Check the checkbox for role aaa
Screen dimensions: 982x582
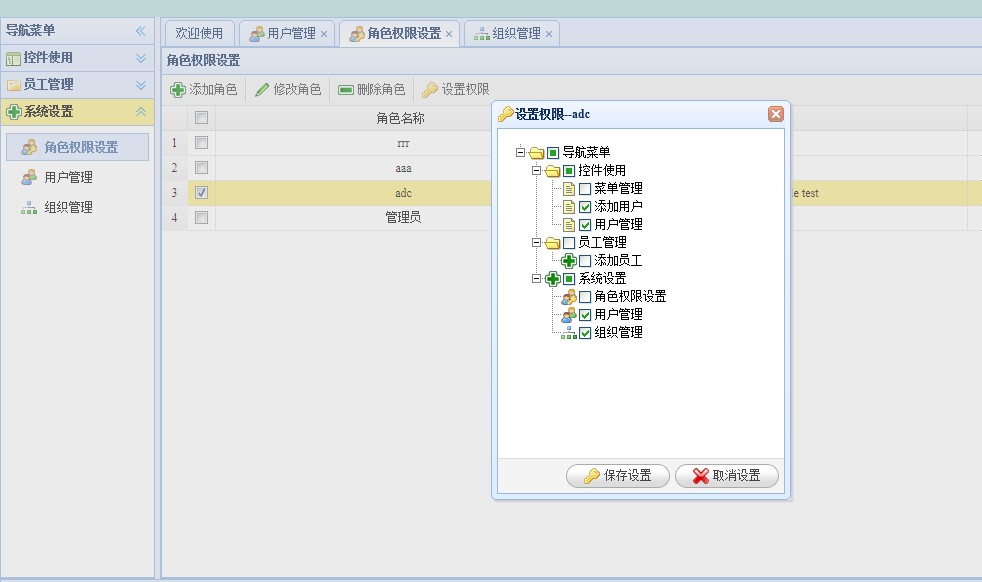pos(201,168)
